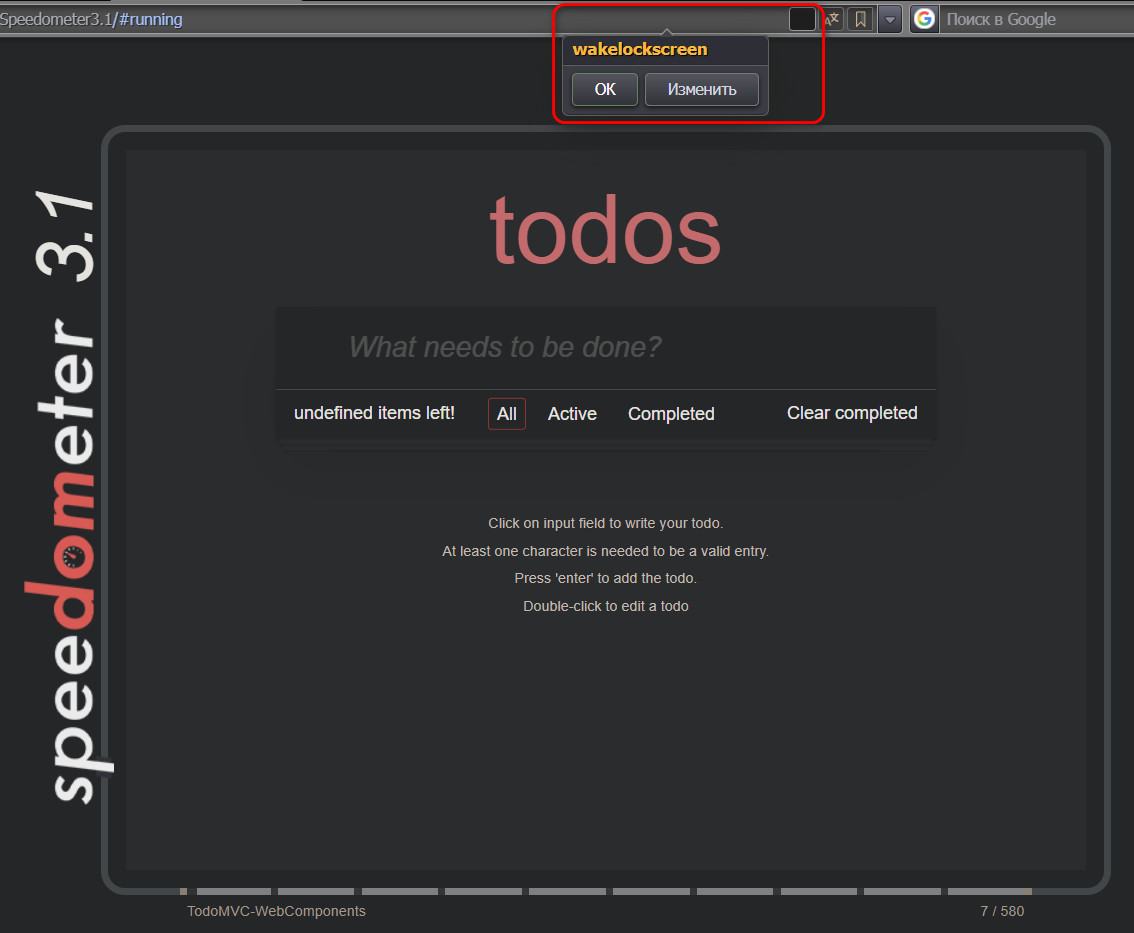Select the Completed filter

671,414
